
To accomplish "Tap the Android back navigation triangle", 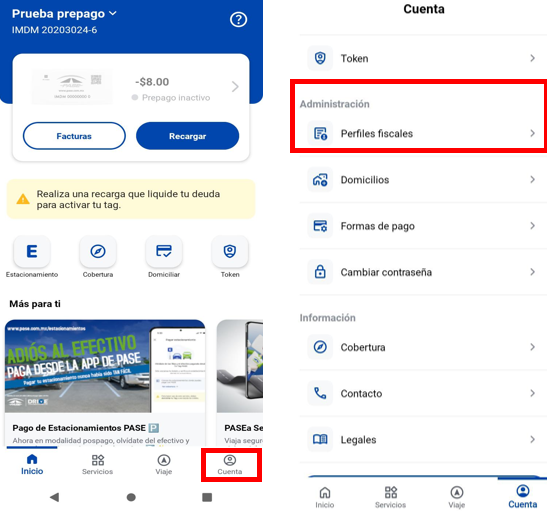I will click(x=54, y=497).
